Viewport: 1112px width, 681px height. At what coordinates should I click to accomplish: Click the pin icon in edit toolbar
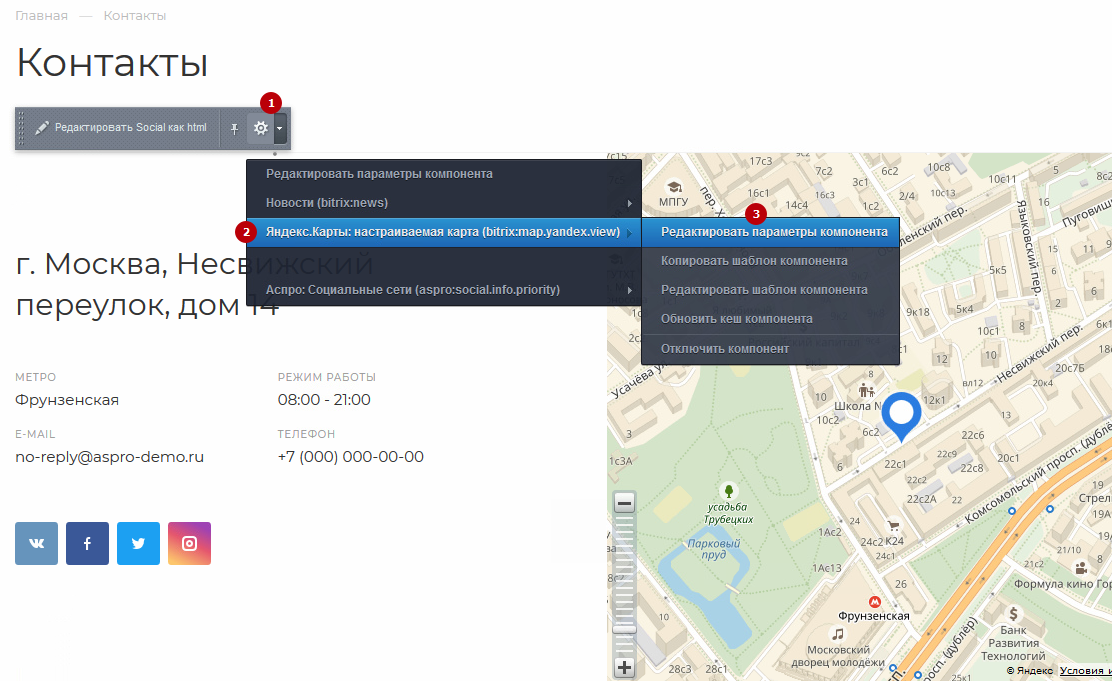coord(234,128)
